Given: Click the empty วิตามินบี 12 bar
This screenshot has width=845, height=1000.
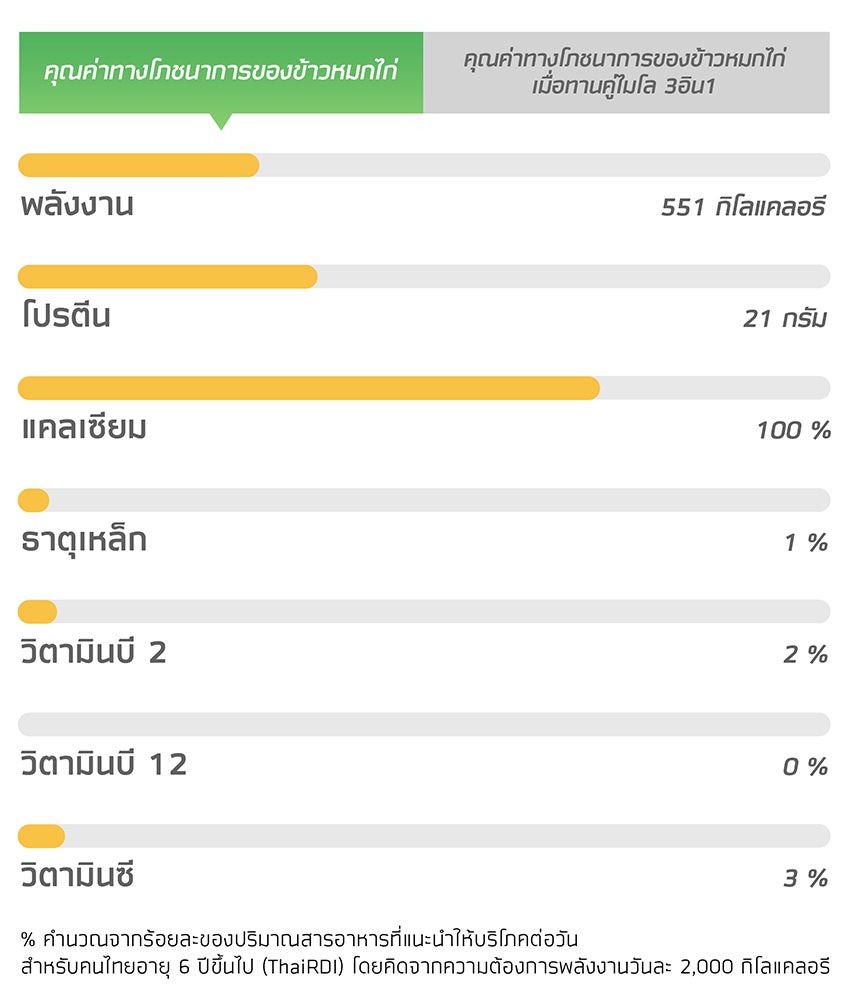Looking at the screenshot, I should tap(424, 724).
